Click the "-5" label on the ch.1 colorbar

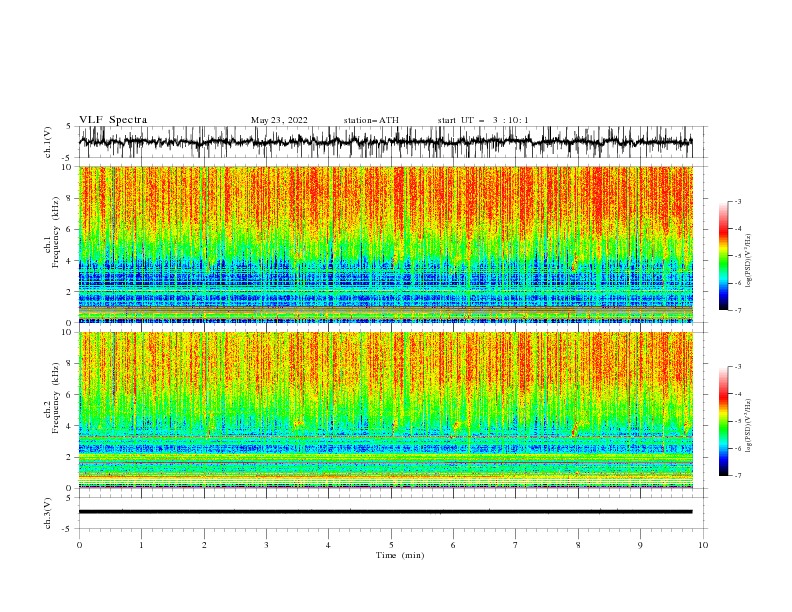pos(738,256)
